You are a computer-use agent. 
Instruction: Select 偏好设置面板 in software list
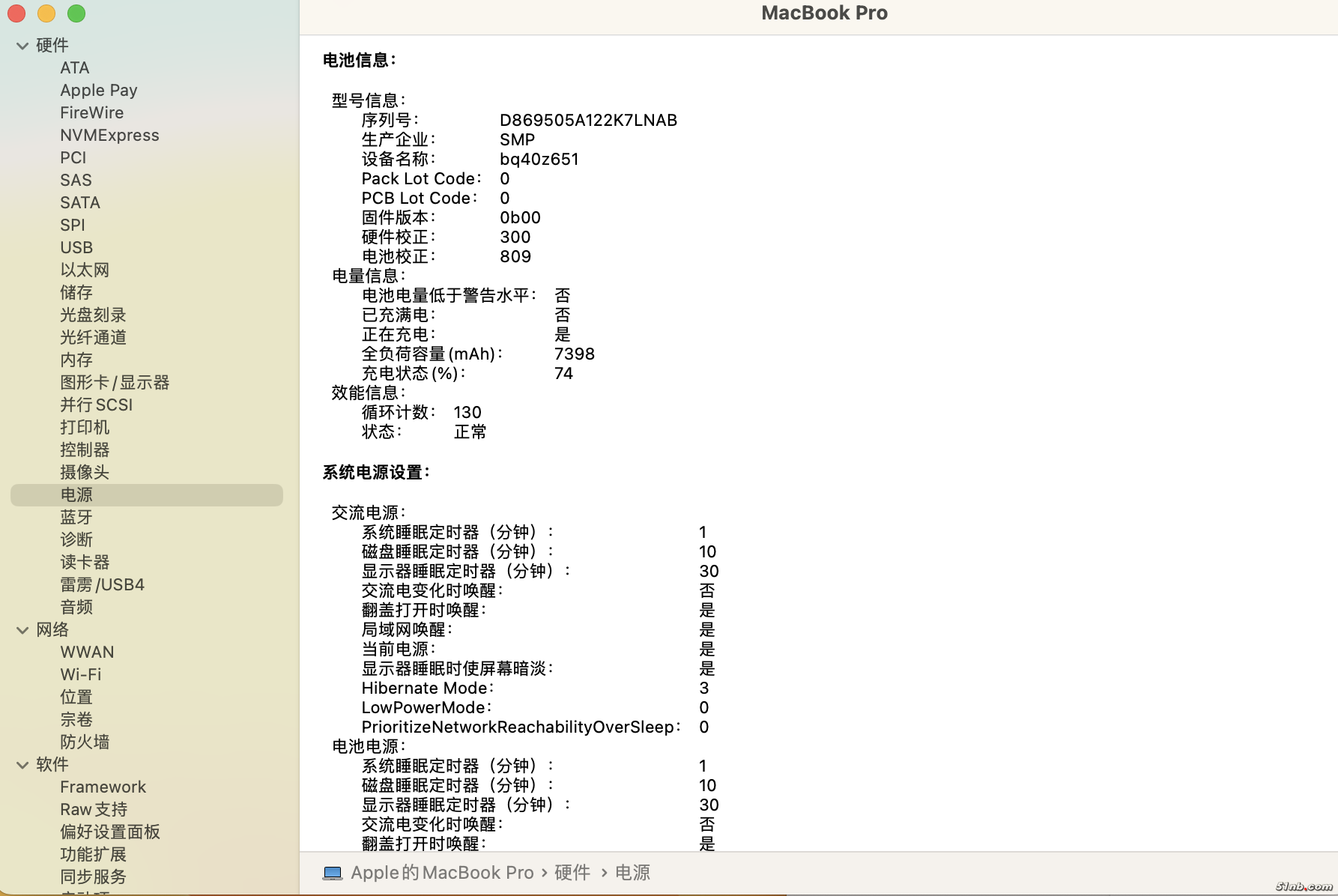pos(110,832)
